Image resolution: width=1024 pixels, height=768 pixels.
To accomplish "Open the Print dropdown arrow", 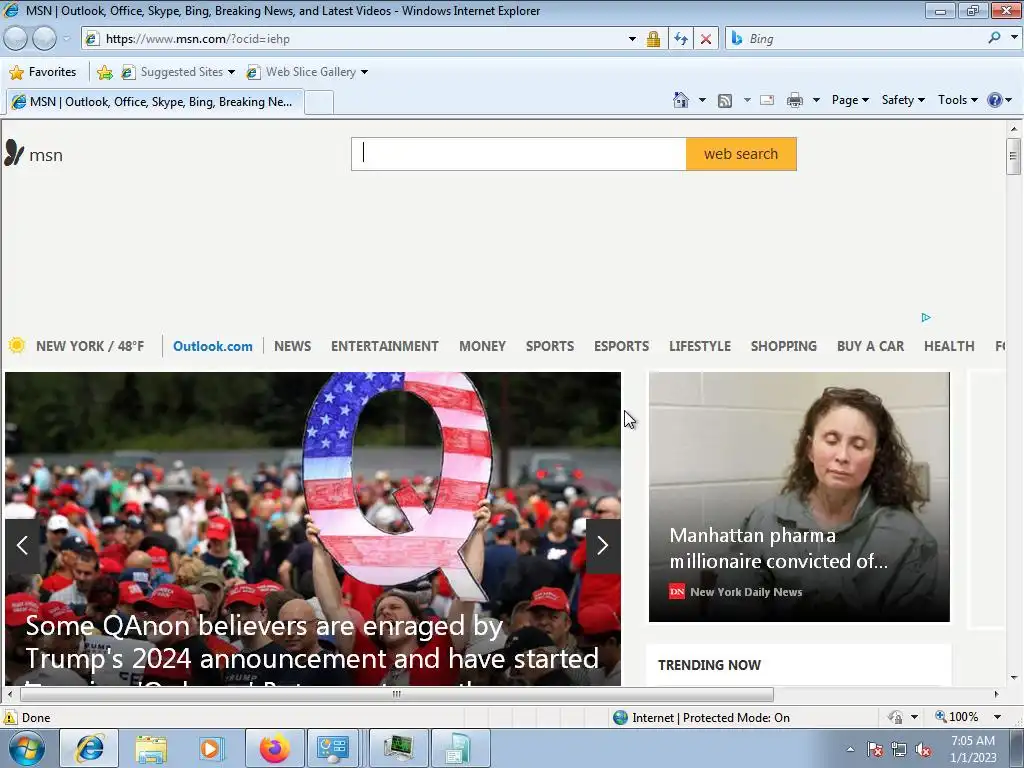I will 816,100.
